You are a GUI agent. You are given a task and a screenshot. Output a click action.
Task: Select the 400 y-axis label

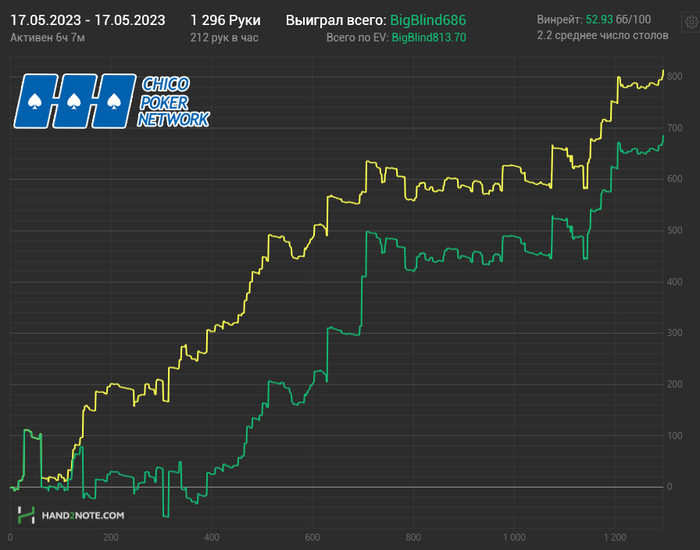coord(675,282)
